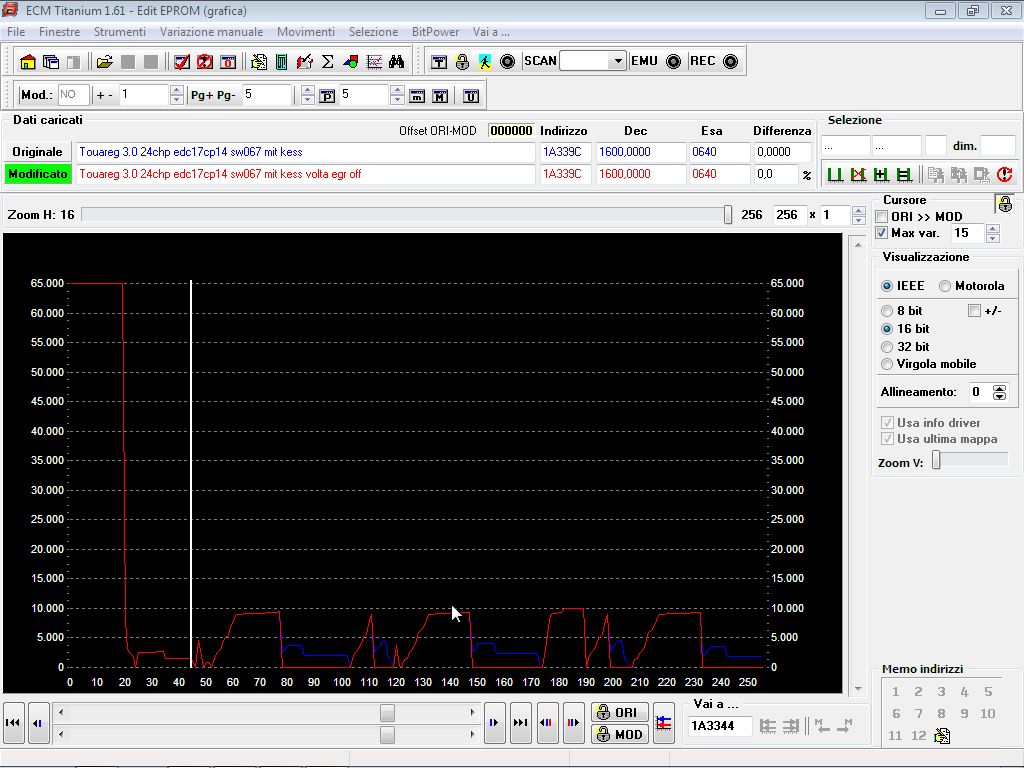Open the File menu
This screenshot has height=768, width=1024.
click(16, 32)
